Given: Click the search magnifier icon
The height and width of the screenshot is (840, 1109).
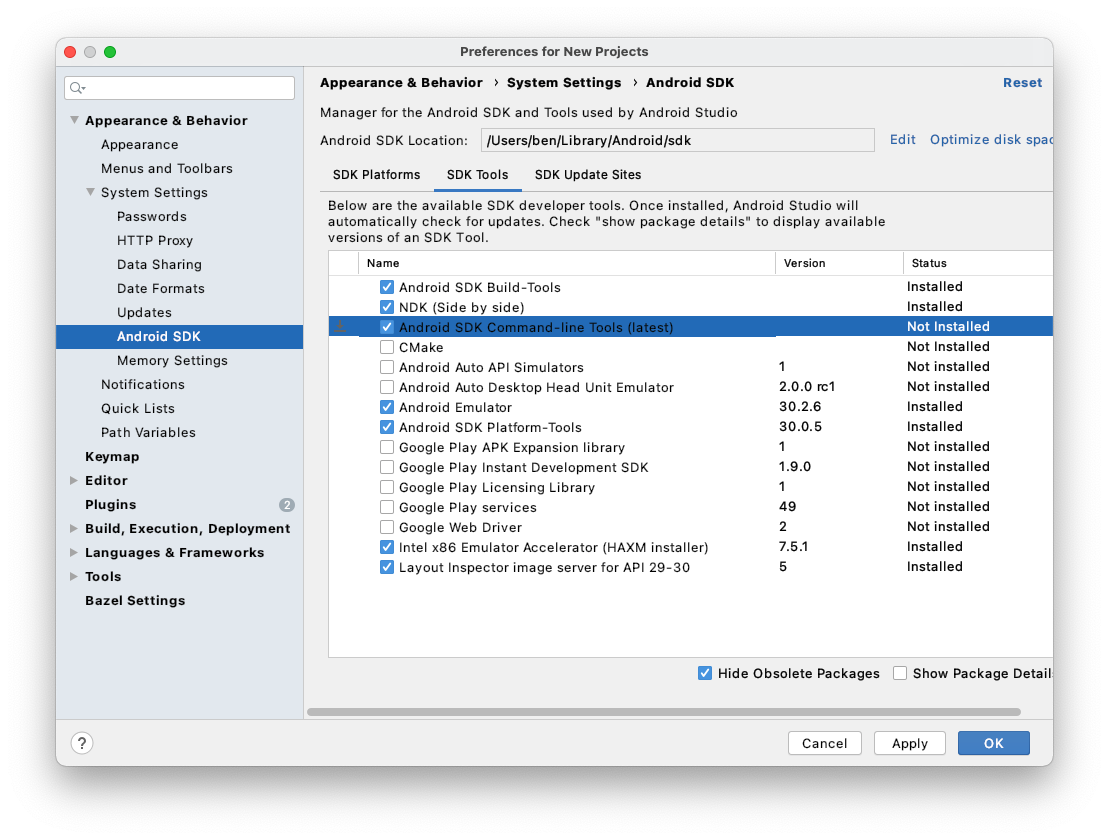Looking at the screenshot, I should pyautogui.click(x=77, y=88).
